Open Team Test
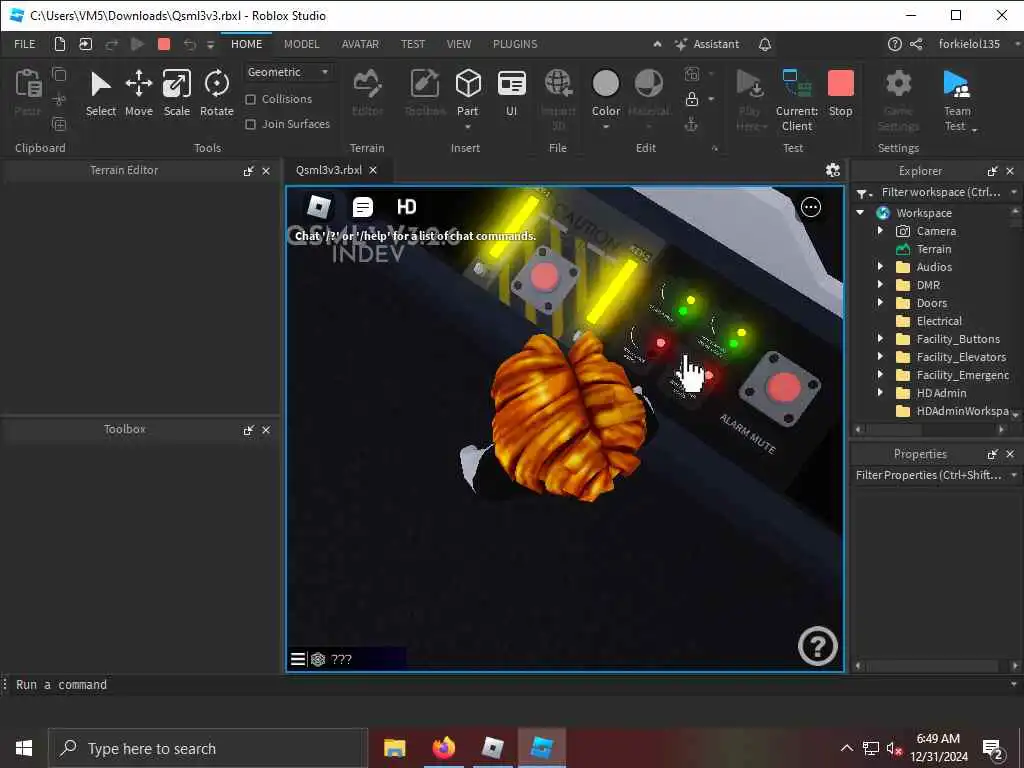1024x768 pixels. 957,100
